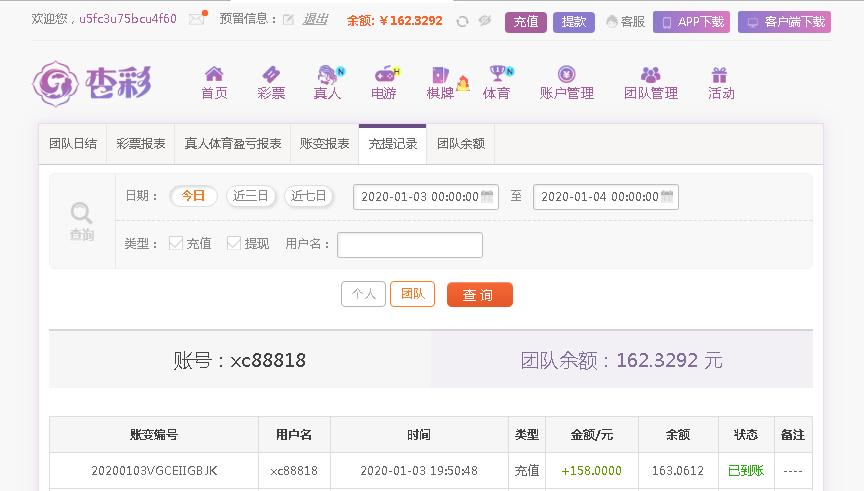864x491 pixels.
Task: Click the 杏彩 site logo
Action: tap(92, 83)
